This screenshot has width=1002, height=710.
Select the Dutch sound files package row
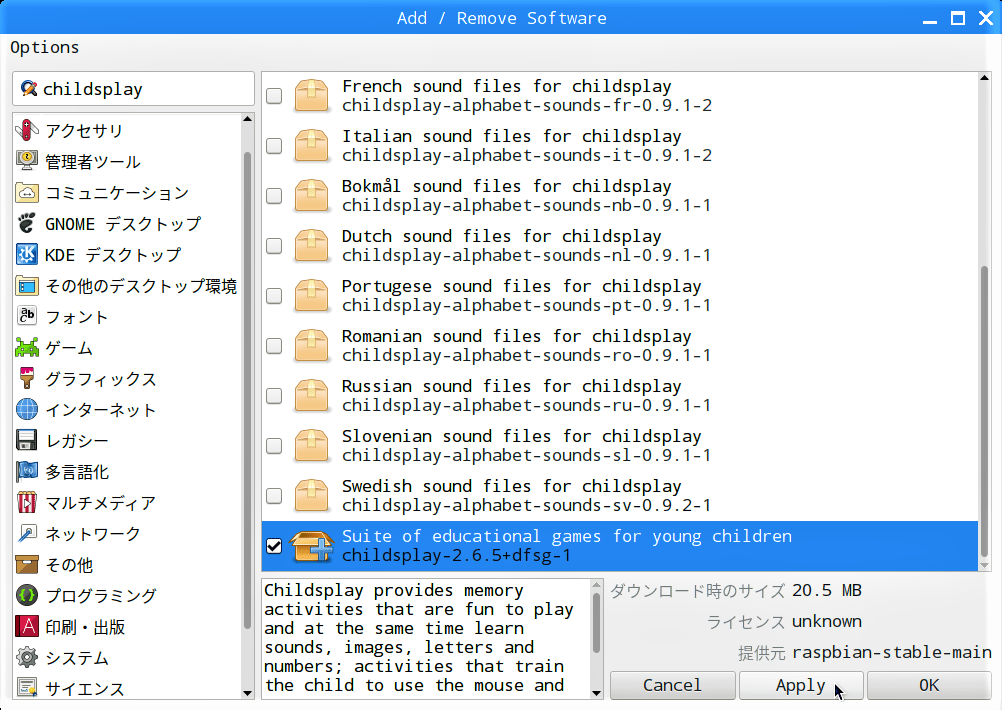click(619, 245)
